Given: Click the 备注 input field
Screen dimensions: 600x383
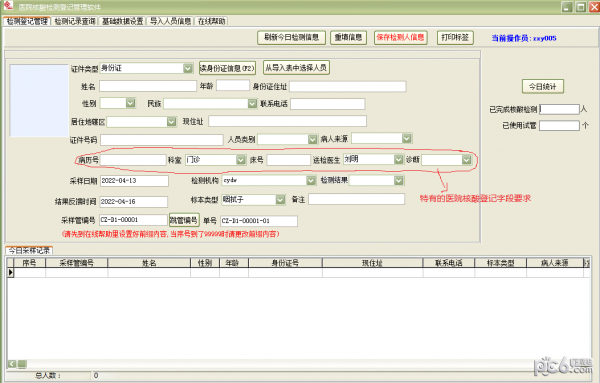Looking at the screenshot, I should tap(357, 199).
